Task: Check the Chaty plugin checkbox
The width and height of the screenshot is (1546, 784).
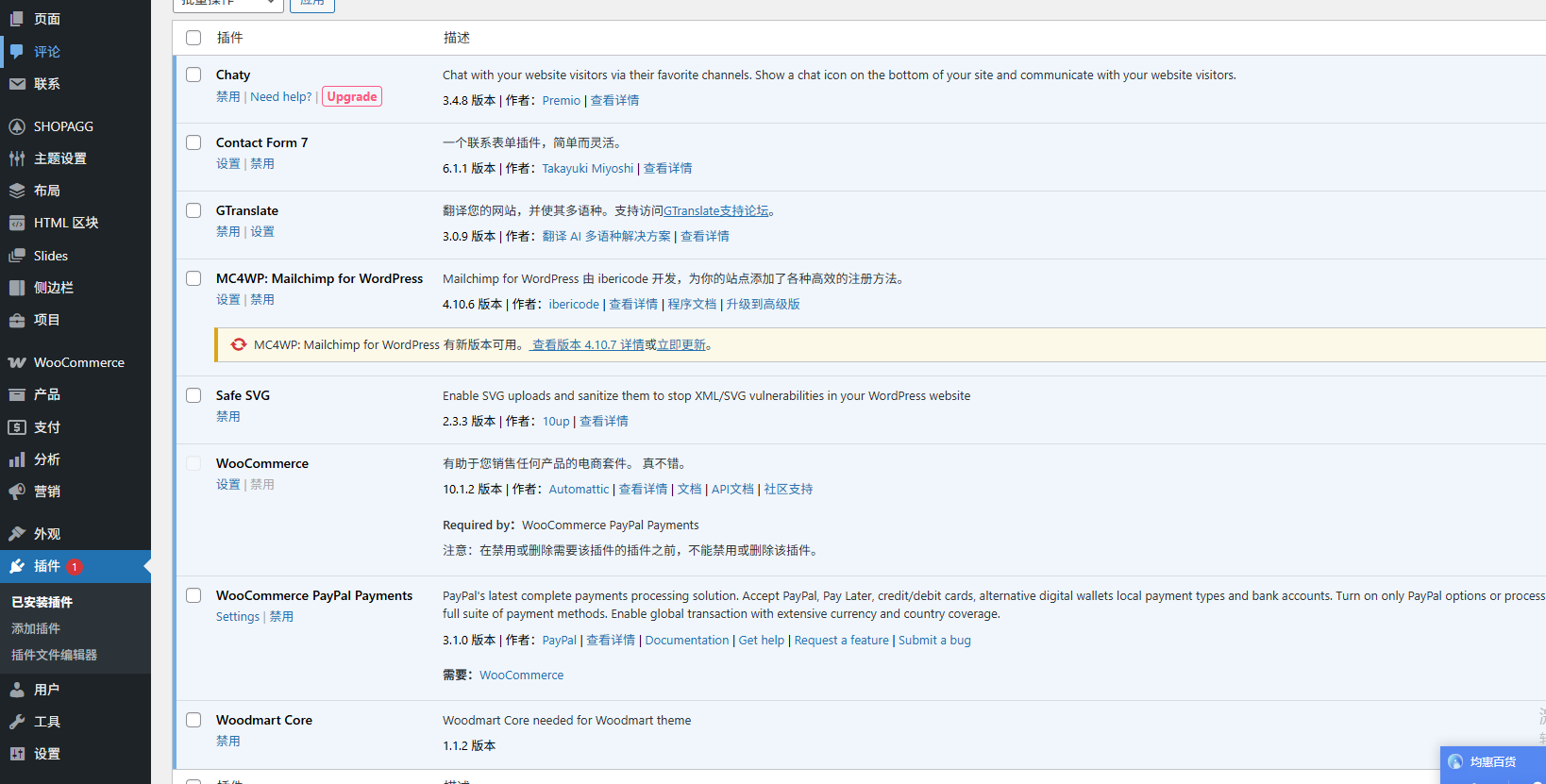Action: point(193,75)
